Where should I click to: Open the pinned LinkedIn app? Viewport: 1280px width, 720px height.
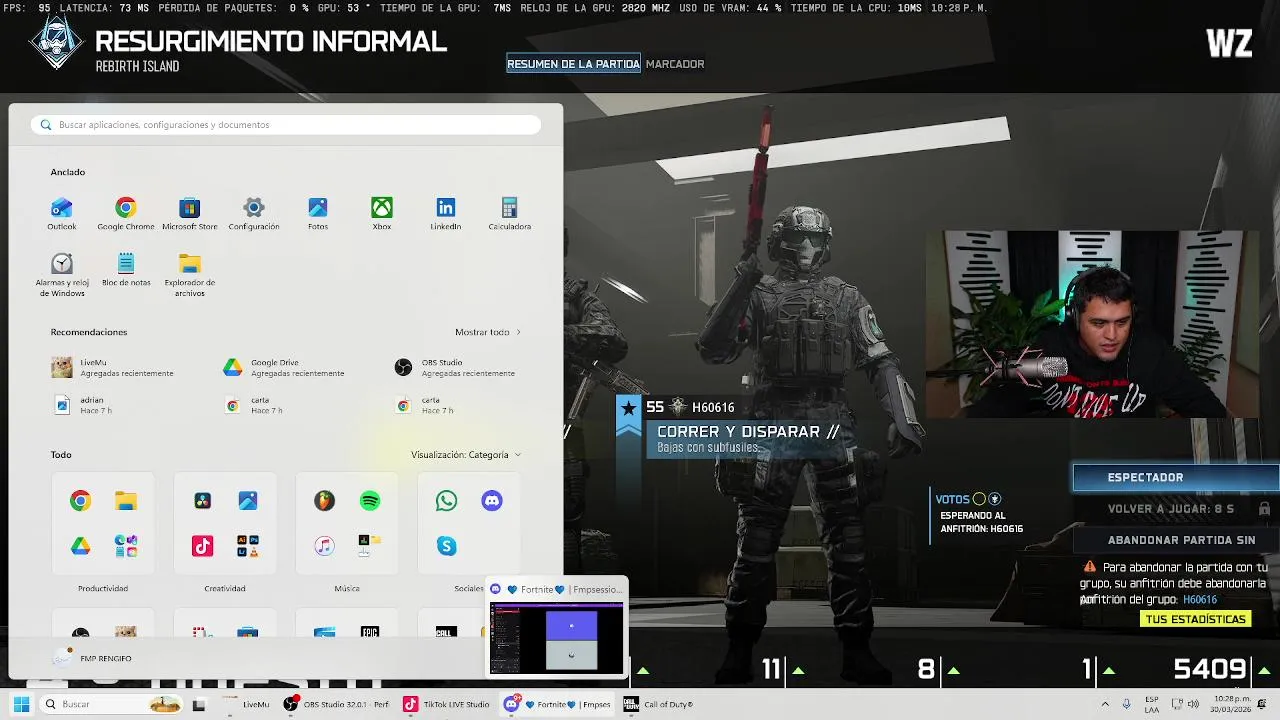(x=445, y=213)
